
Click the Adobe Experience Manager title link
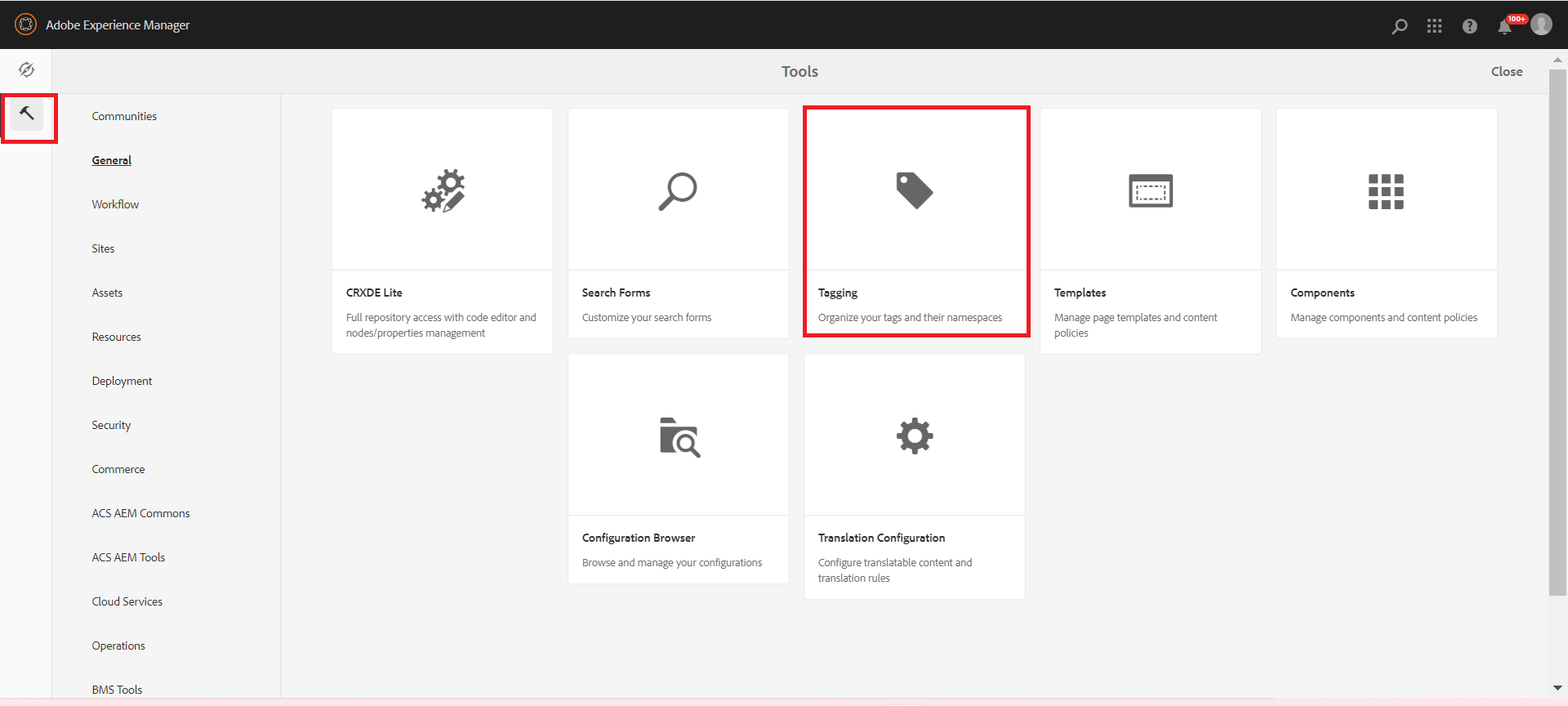tap(118, 25)
